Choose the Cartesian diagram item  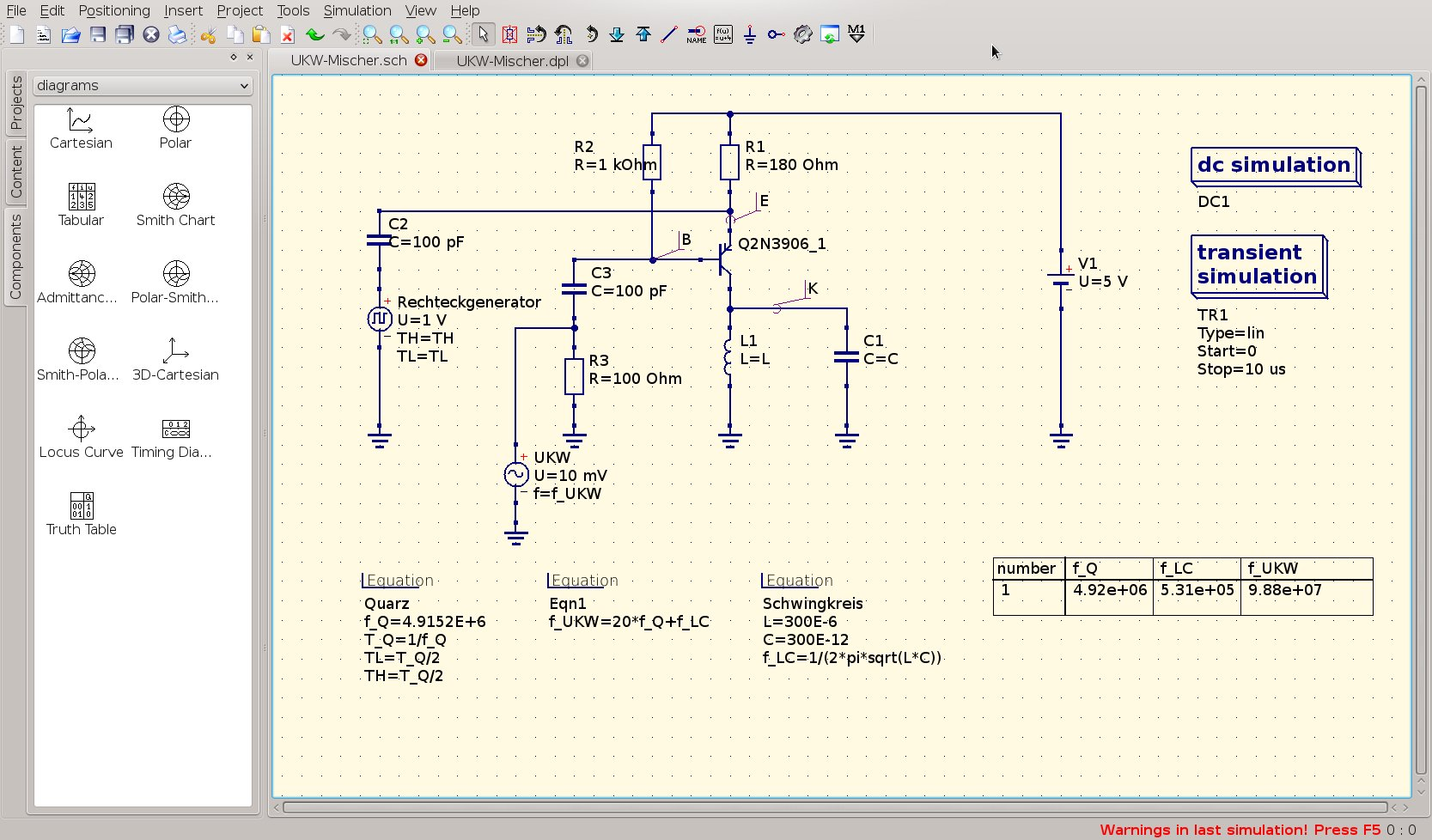click(81, 127)
